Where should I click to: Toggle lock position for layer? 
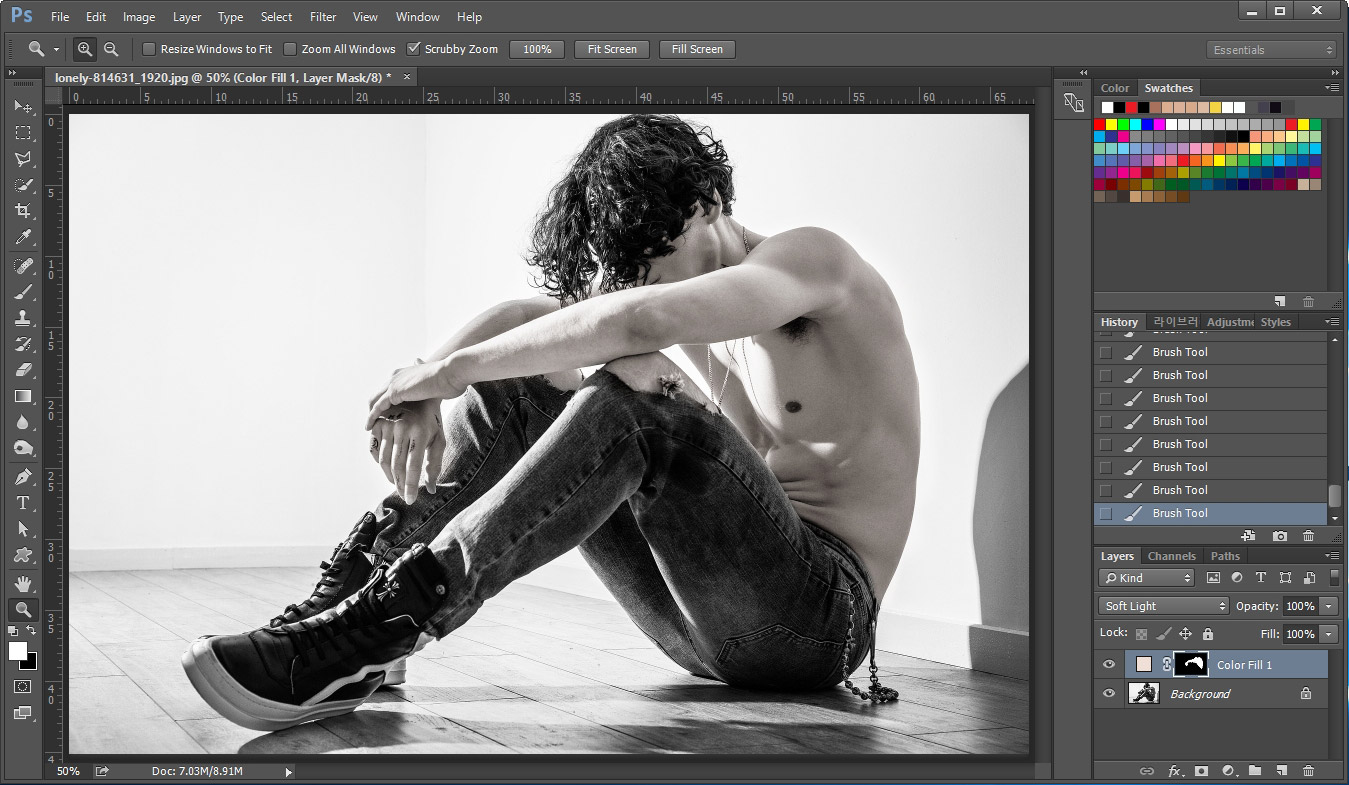1185,634
